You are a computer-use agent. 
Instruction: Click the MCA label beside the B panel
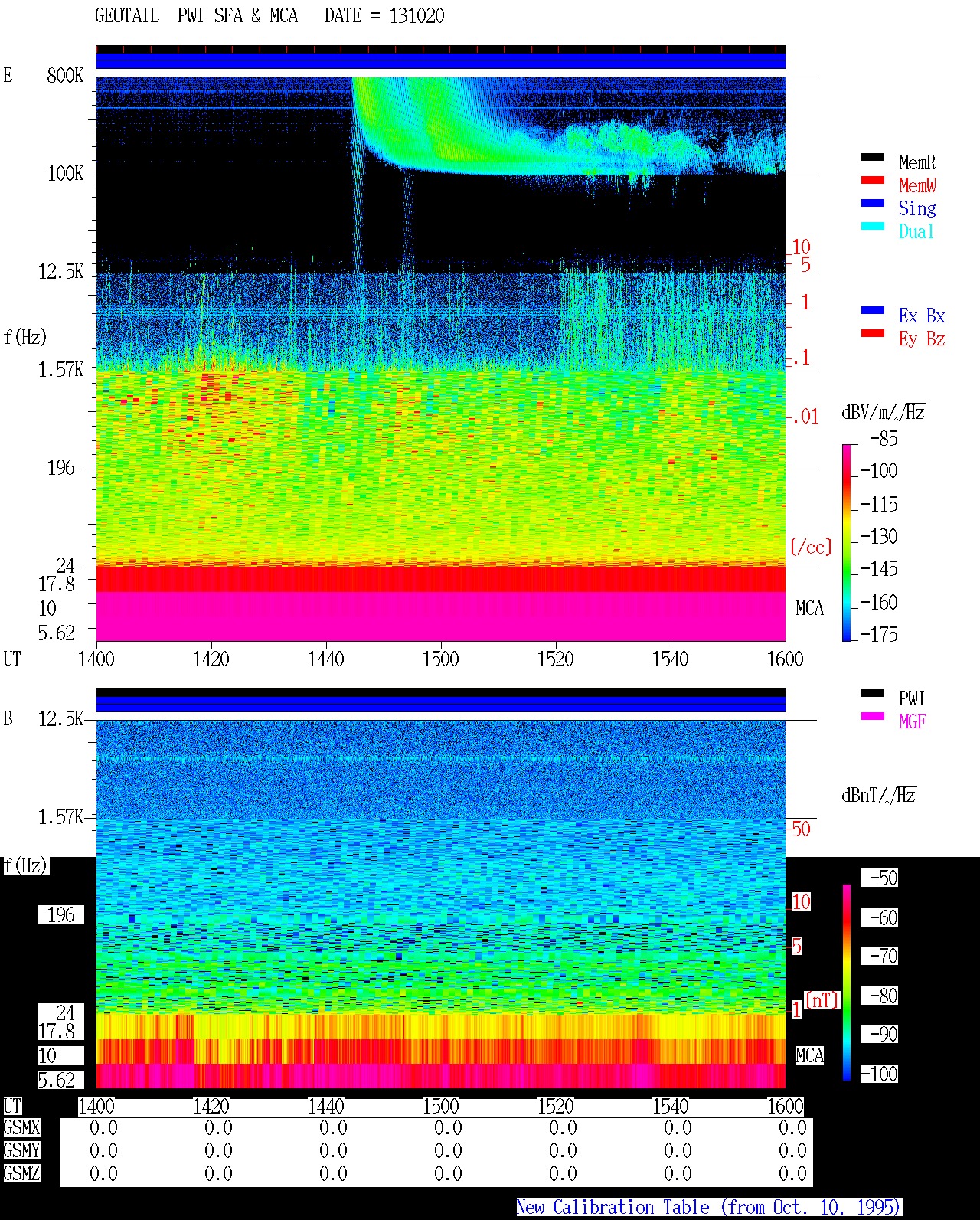click(x=809, y=1055)
